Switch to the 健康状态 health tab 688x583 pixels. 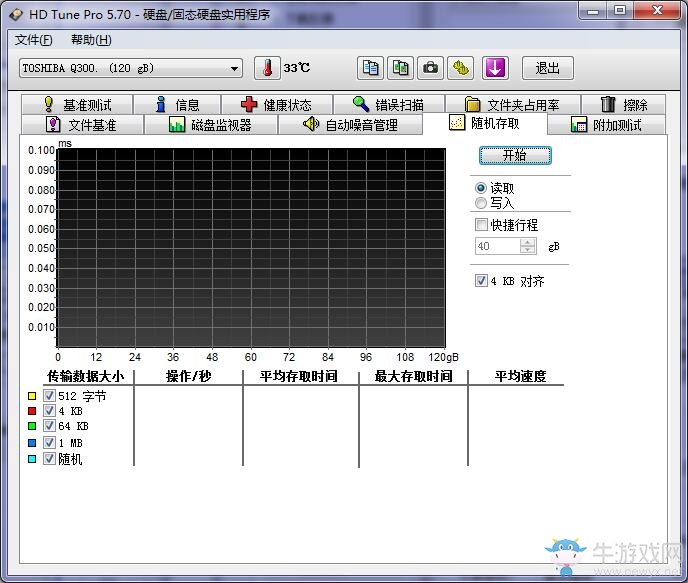pos(276,105)
